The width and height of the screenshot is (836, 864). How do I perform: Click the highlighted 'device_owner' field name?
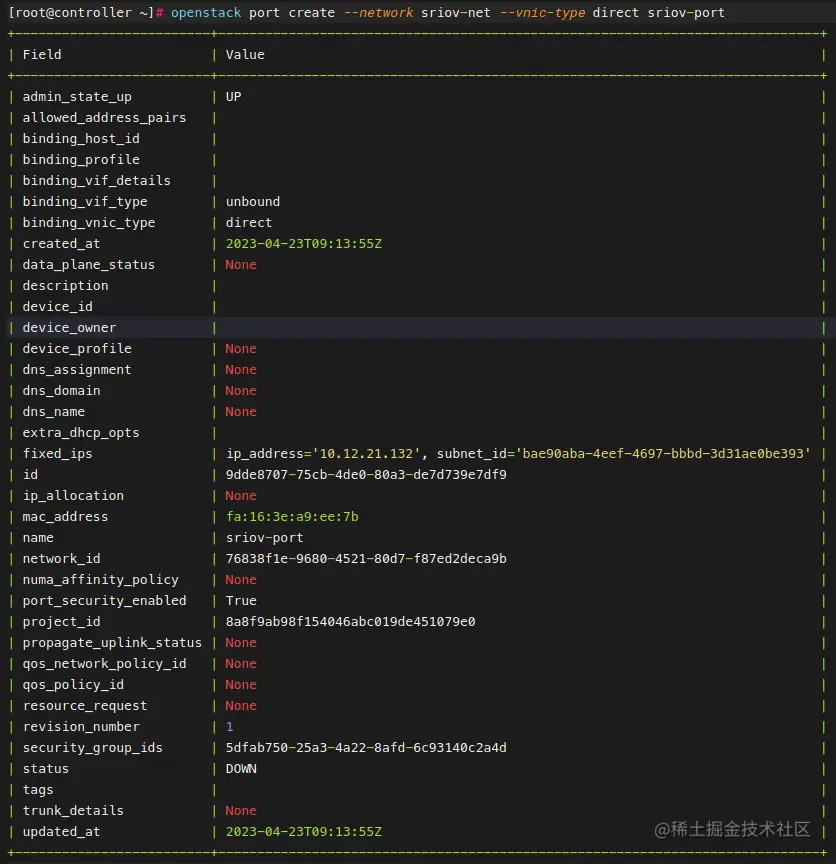69,328
